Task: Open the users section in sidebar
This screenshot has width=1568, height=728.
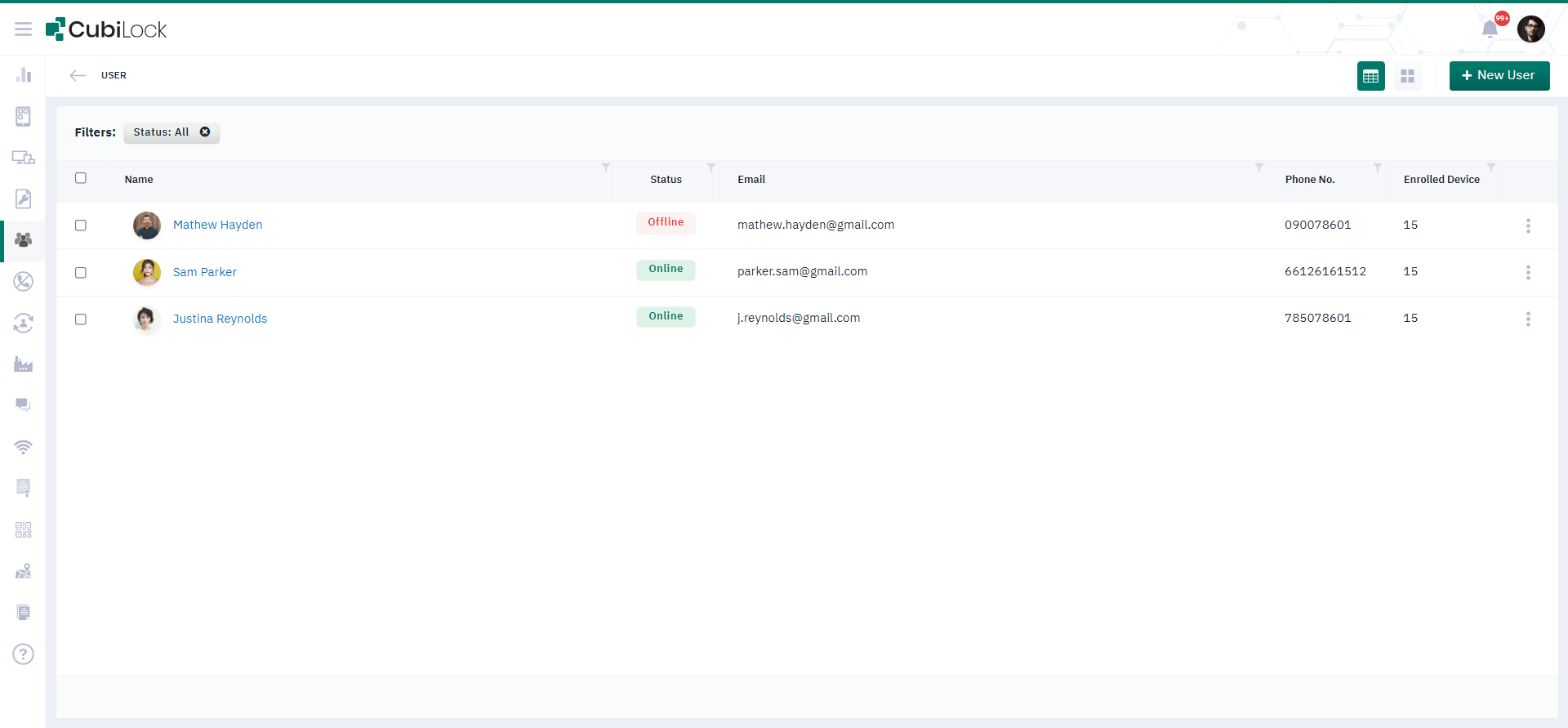Action: pyautogui.click(x=23, y=240)
